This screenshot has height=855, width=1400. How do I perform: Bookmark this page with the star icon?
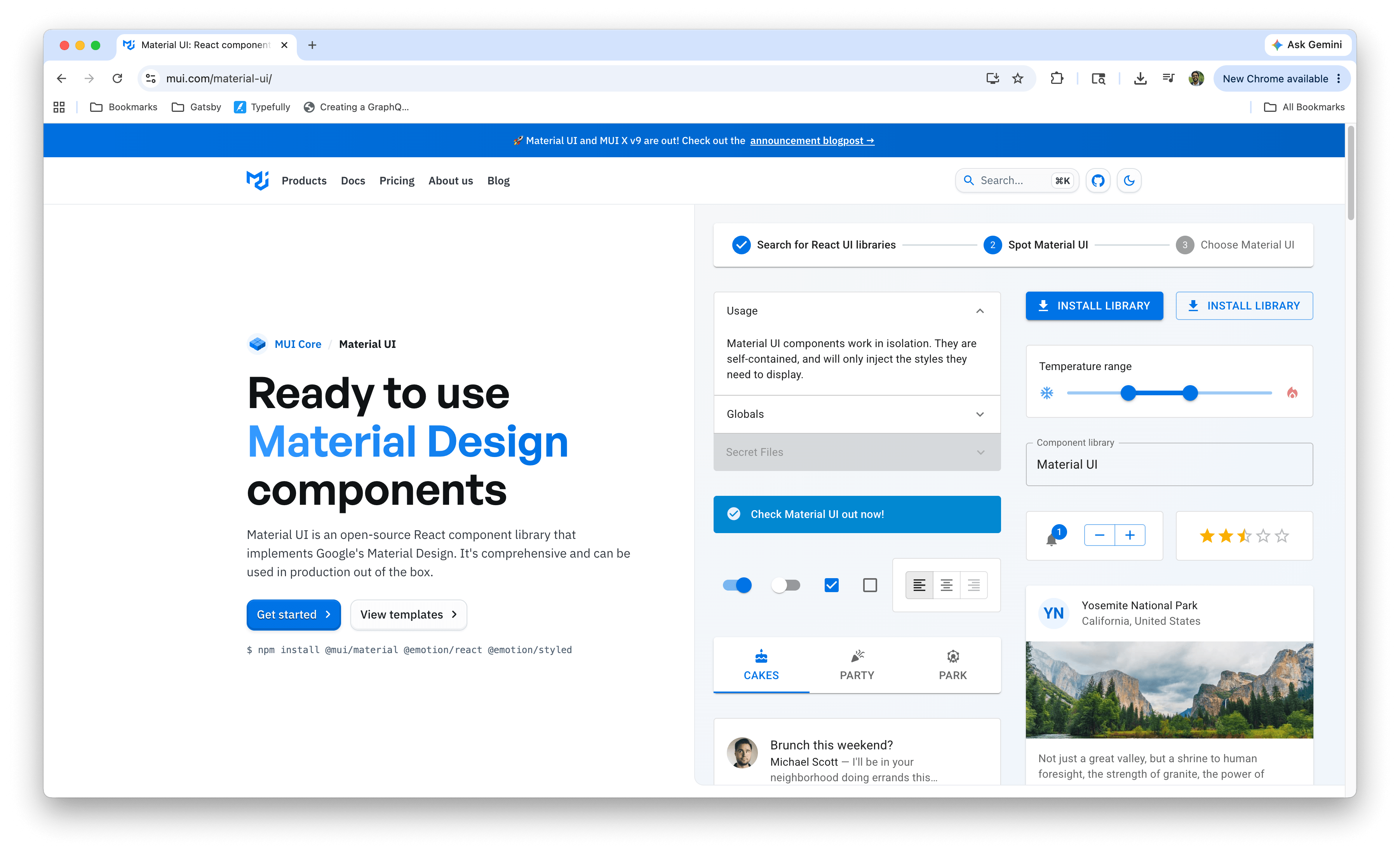pyautogui.click(x=1018, y=78)
